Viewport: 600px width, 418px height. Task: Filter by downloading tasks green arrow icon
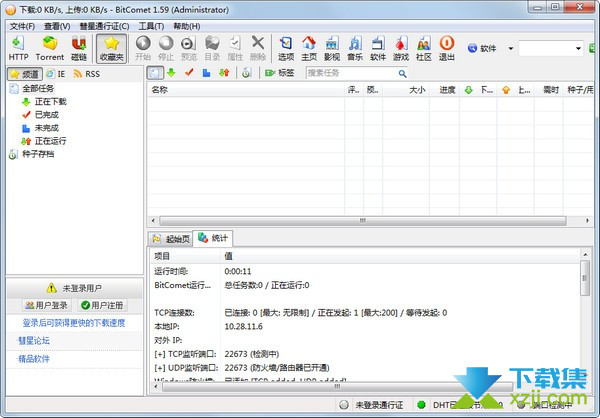click(x=171, y=73)
